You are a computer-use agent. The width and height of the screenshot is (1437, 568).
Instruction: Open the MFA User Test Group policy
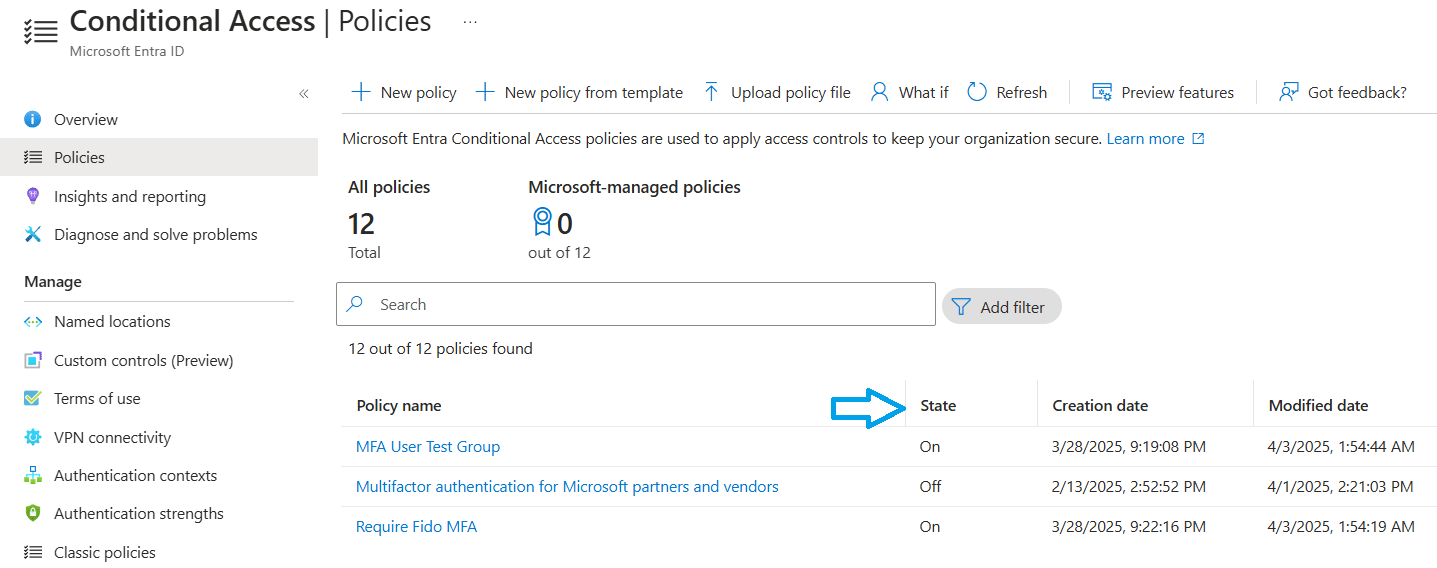pyautogui.click(x=428, y=446)
